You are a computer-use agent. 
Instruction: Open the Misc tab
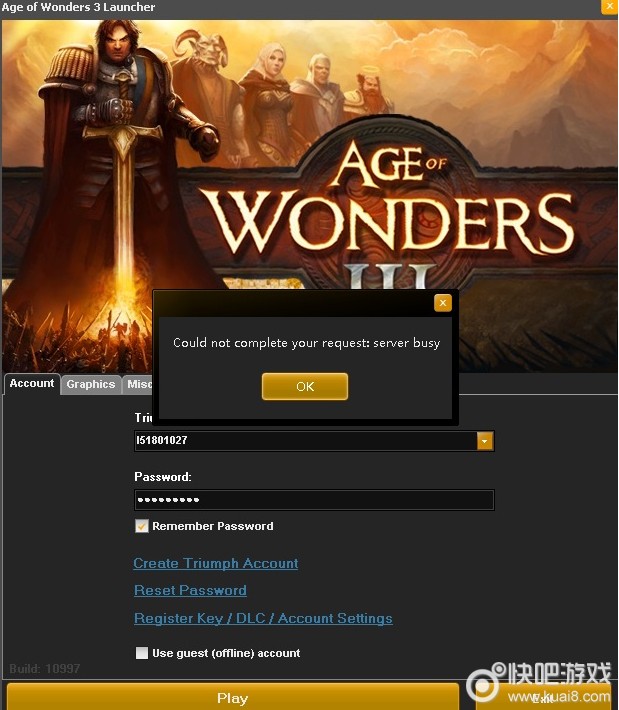click(139, 384)
